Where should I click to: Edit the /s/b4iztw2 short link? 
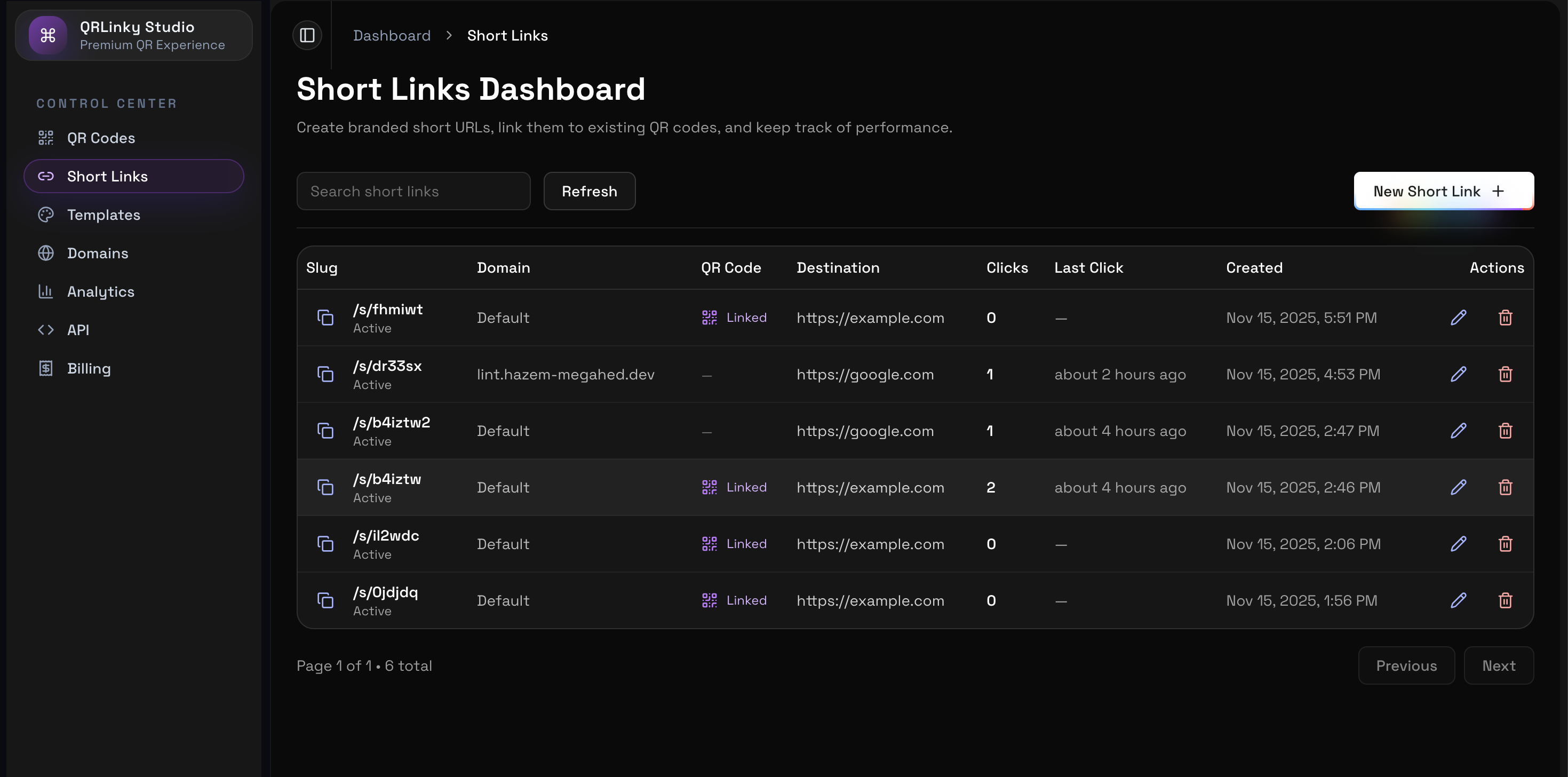click(x=1458, y=431)
